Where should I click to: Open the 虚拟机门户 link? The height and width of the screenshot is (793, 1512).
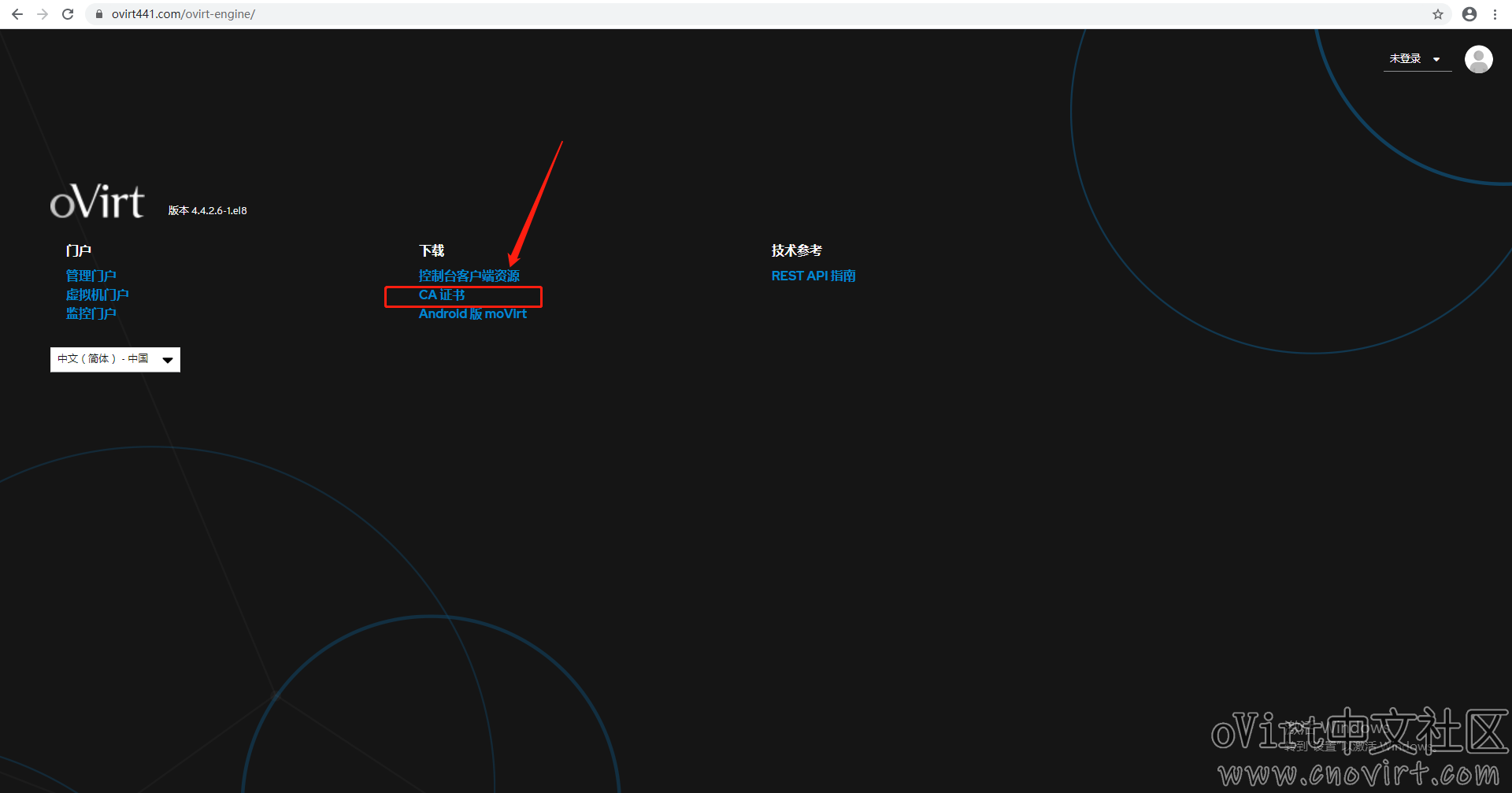(98, 295)
